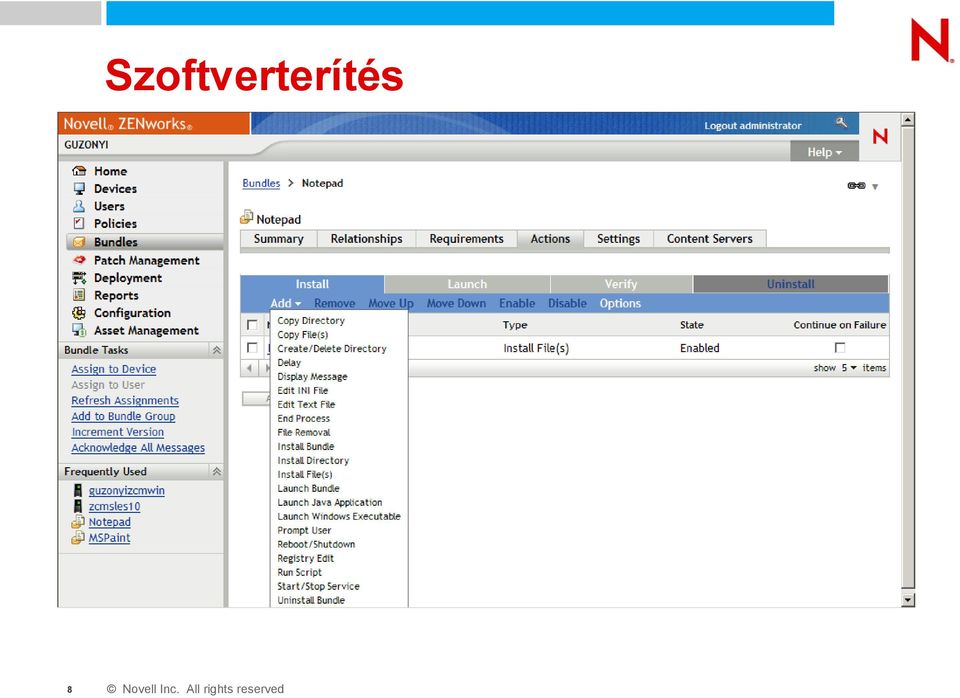Choose Copy Directory from Add menu

(311, 320)
